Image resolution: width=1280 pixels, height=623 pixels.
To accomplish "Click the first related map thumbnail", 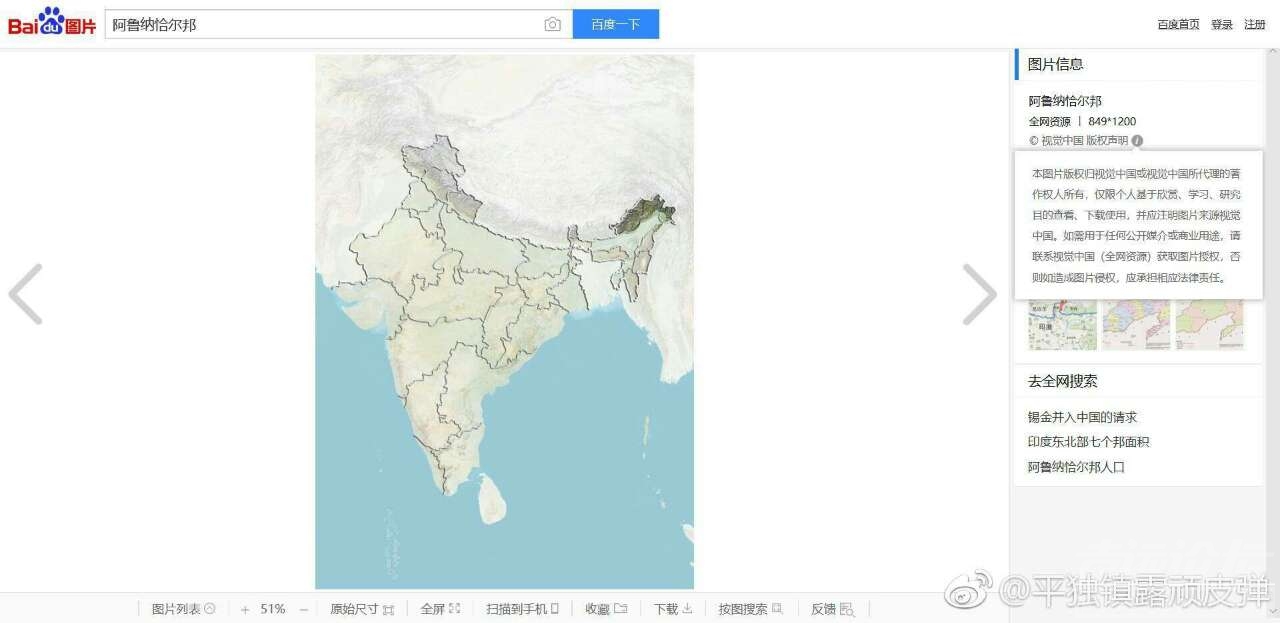I will pyautogui.click(x=1062, y=325).
